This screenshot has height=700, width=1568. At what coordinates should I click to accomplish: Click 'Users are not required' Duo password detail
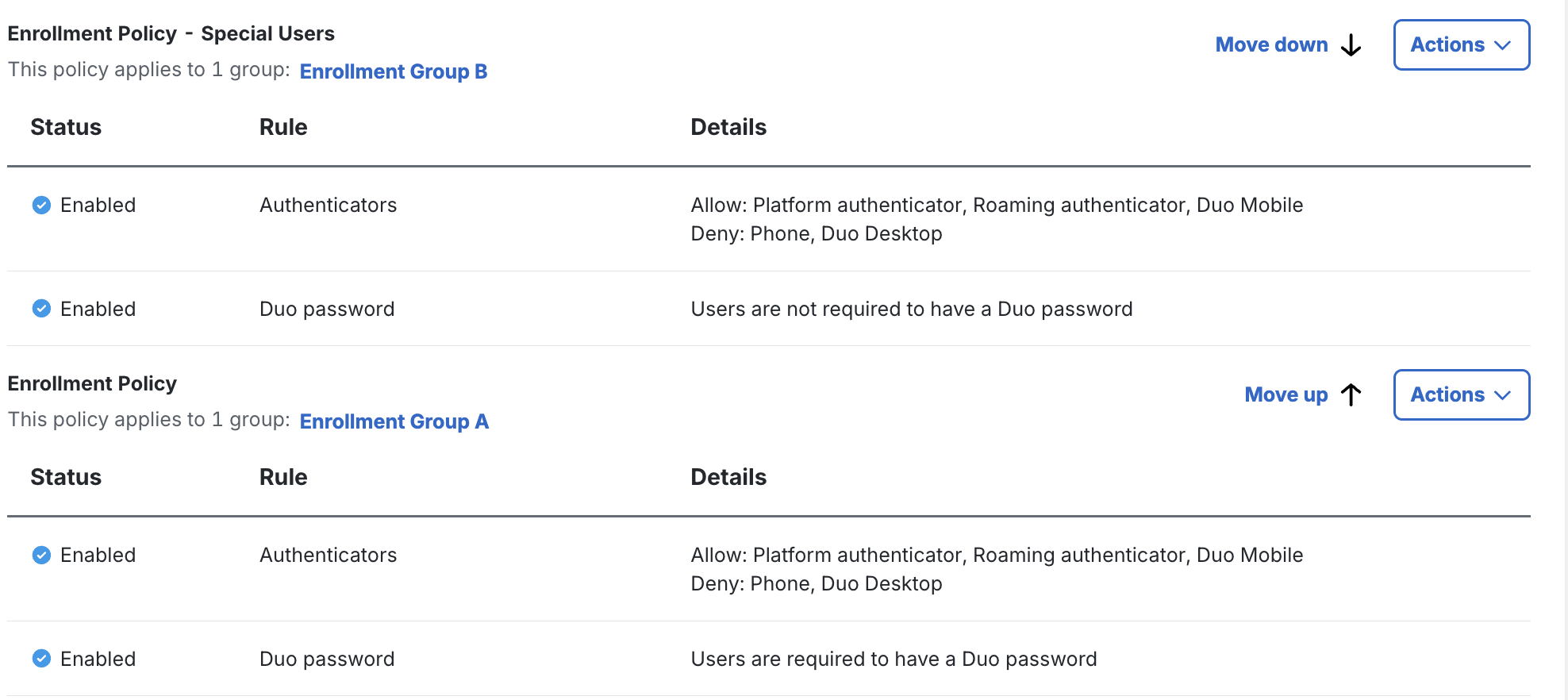click(x=911, y=309)
